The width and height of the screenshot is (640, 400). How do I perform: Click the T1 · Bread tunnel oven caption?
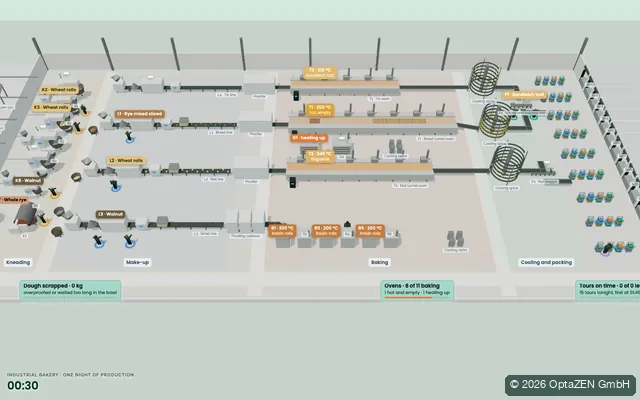[436, 139]
